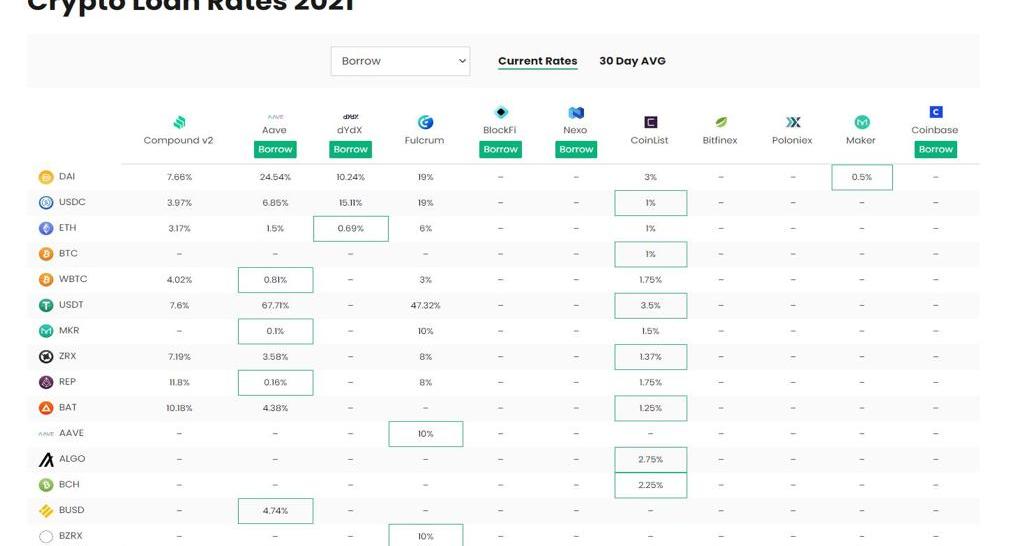1025x546 pixels.
Task: Click the BZRX coin icon
Action: [x=46, y=536]
